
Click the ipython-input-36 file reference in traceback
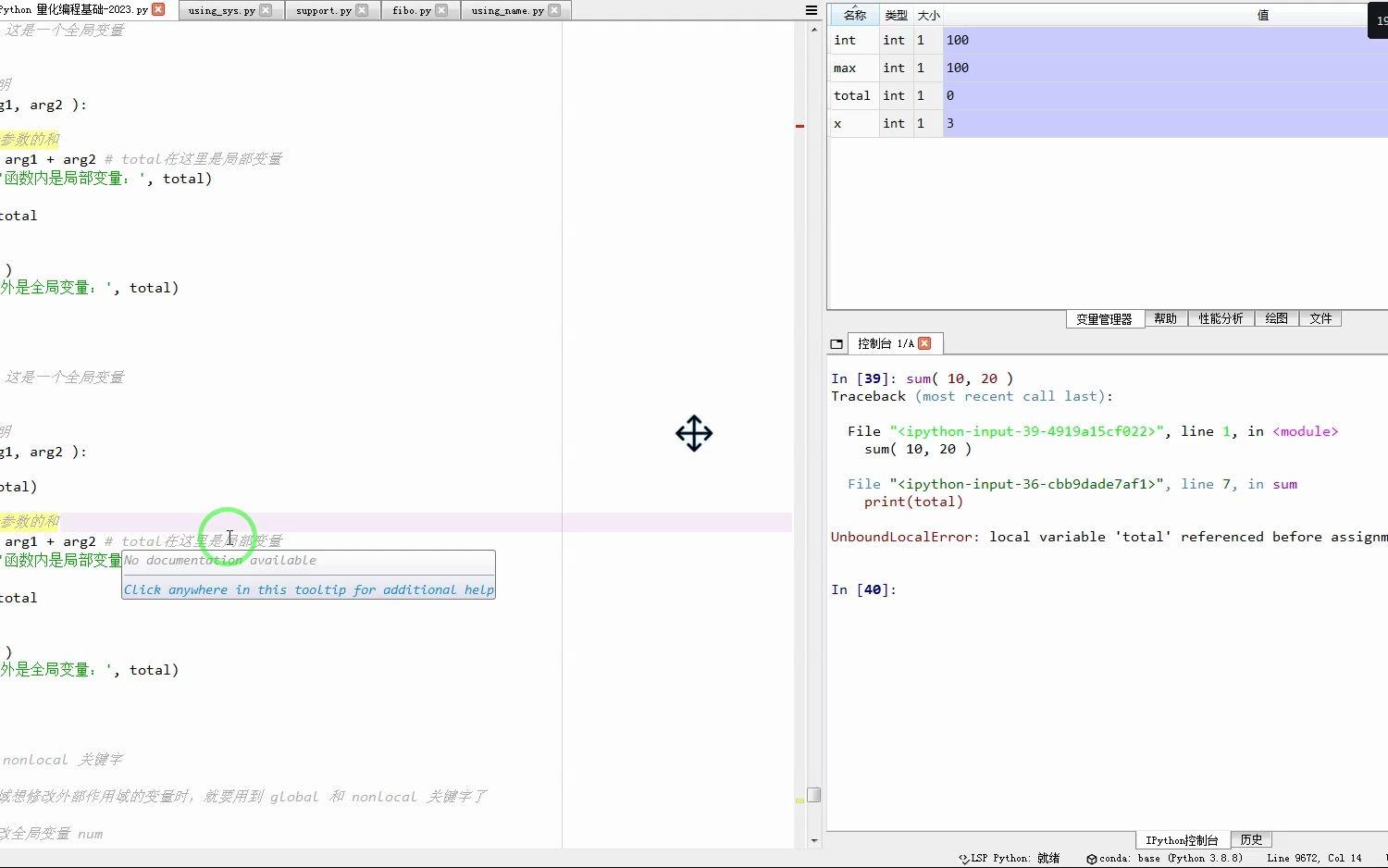click(1027, 484)
